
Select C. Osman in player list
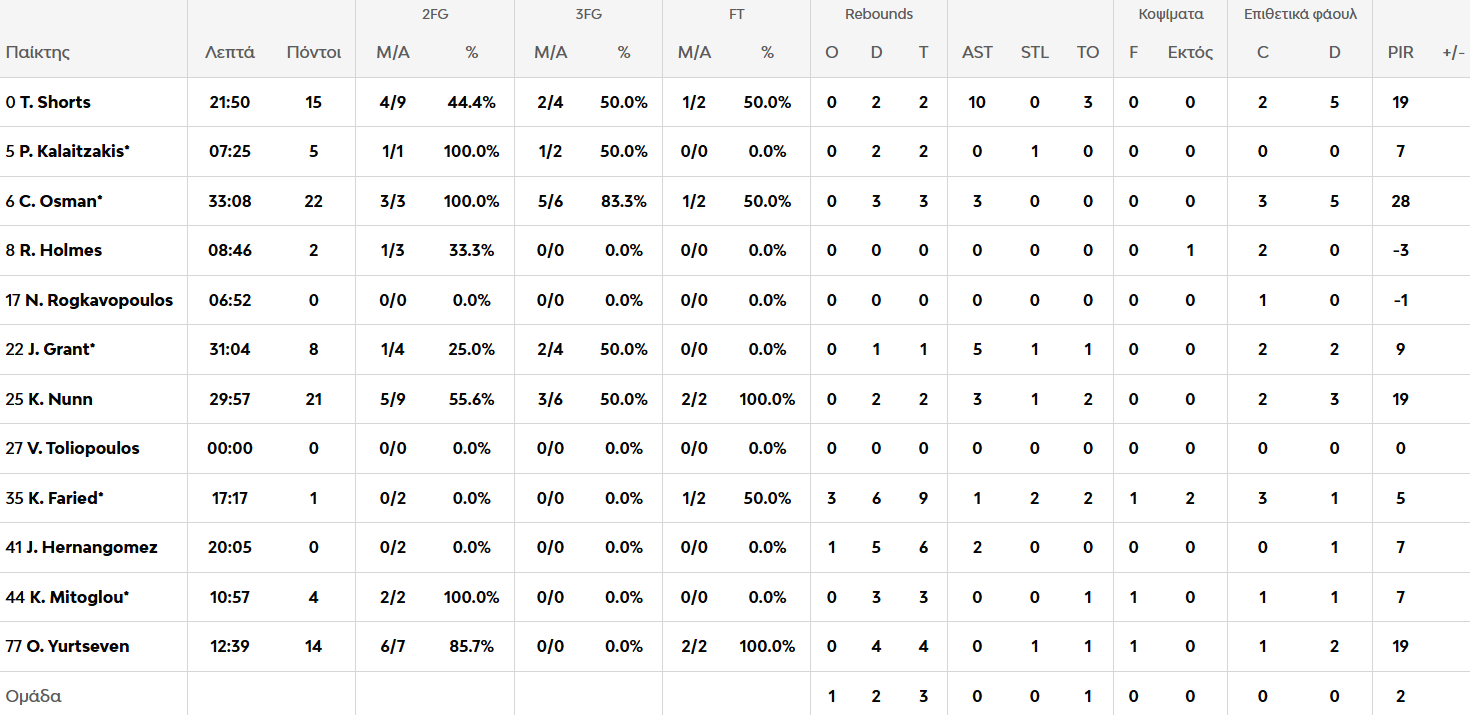click(60, 201)
